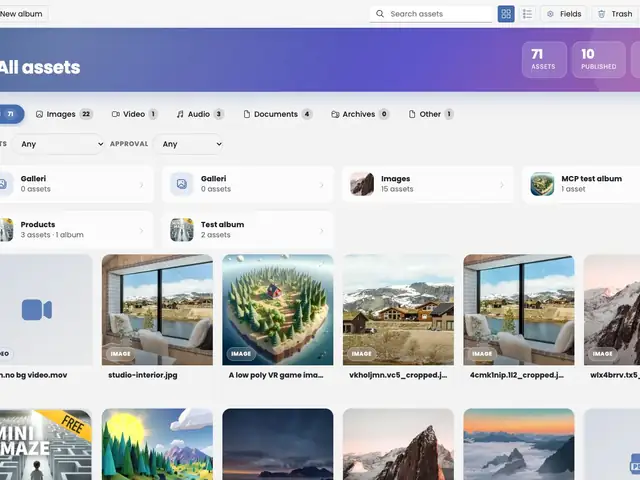The width and height of the screenshot is (640, 480).
Task: Open the no bg video.mov asset
Action: [46, 310]
